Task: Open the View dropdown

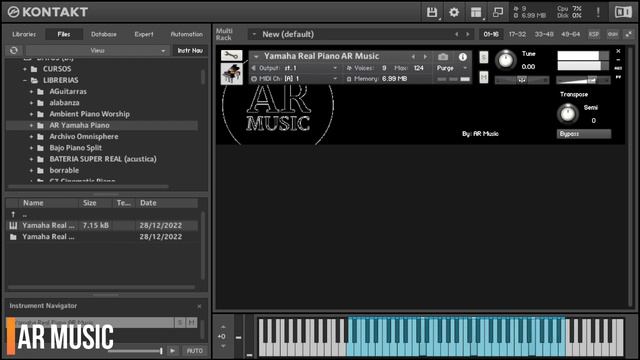Action: pyautogui.click(x=97, y=50)
